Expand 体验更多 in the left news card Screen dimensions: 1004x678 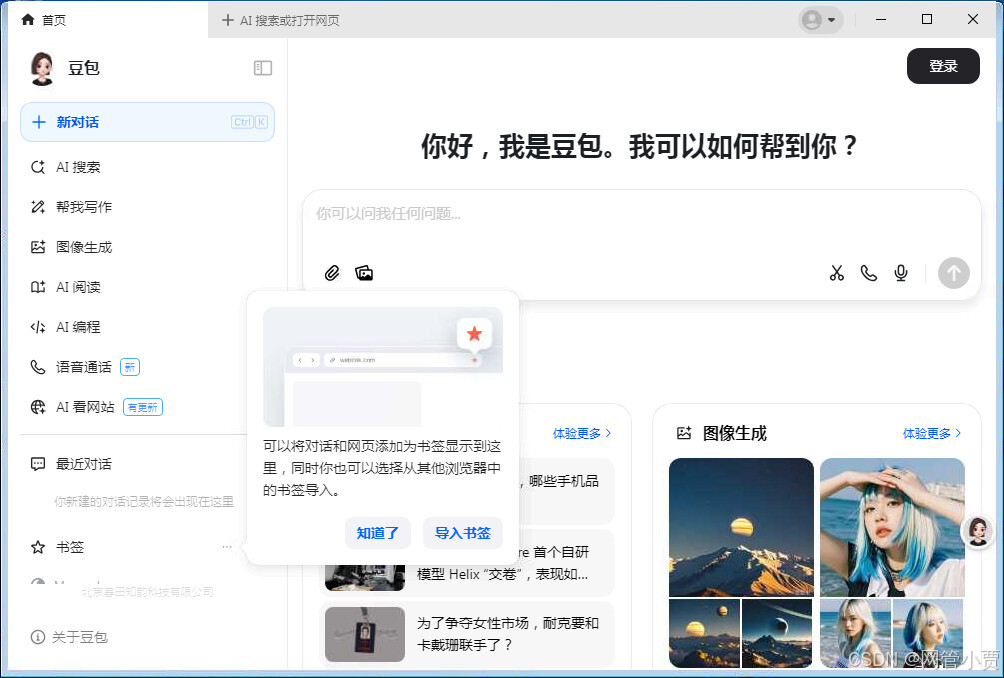(x=581, y=433)
